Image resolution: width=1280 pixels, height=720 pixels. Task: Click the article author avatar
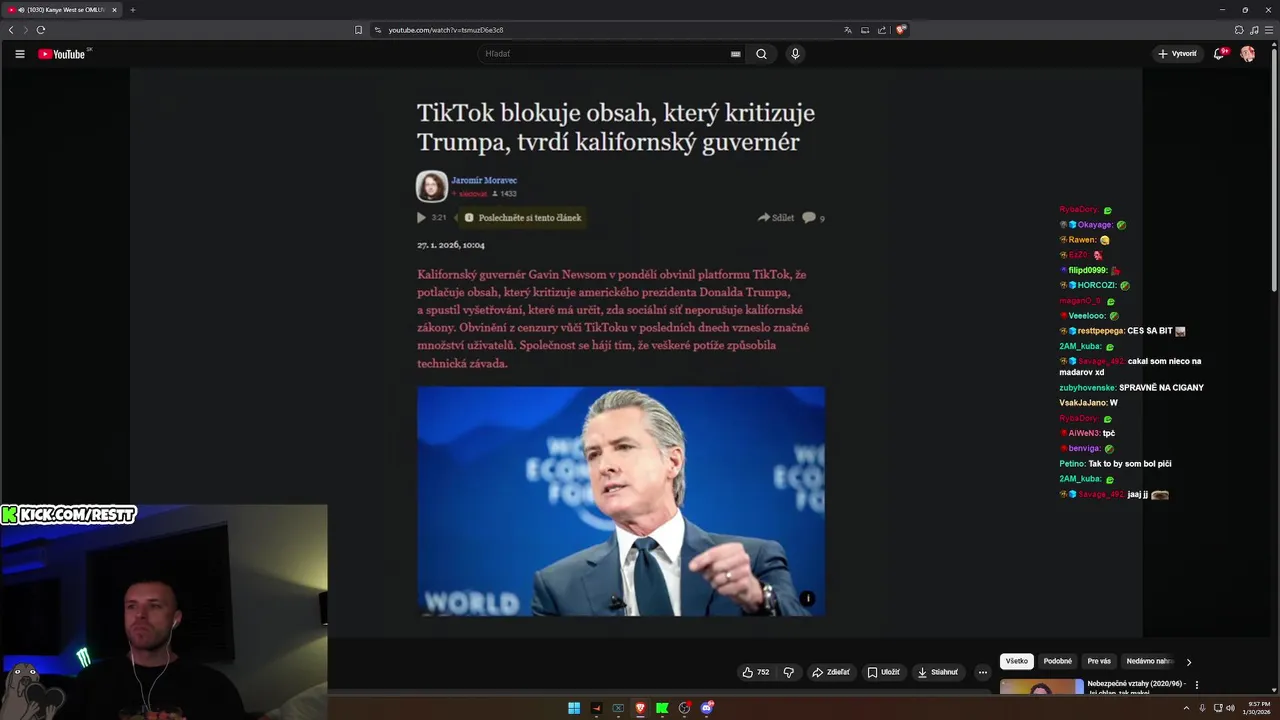pyautogui.click(x=432, y=186)
